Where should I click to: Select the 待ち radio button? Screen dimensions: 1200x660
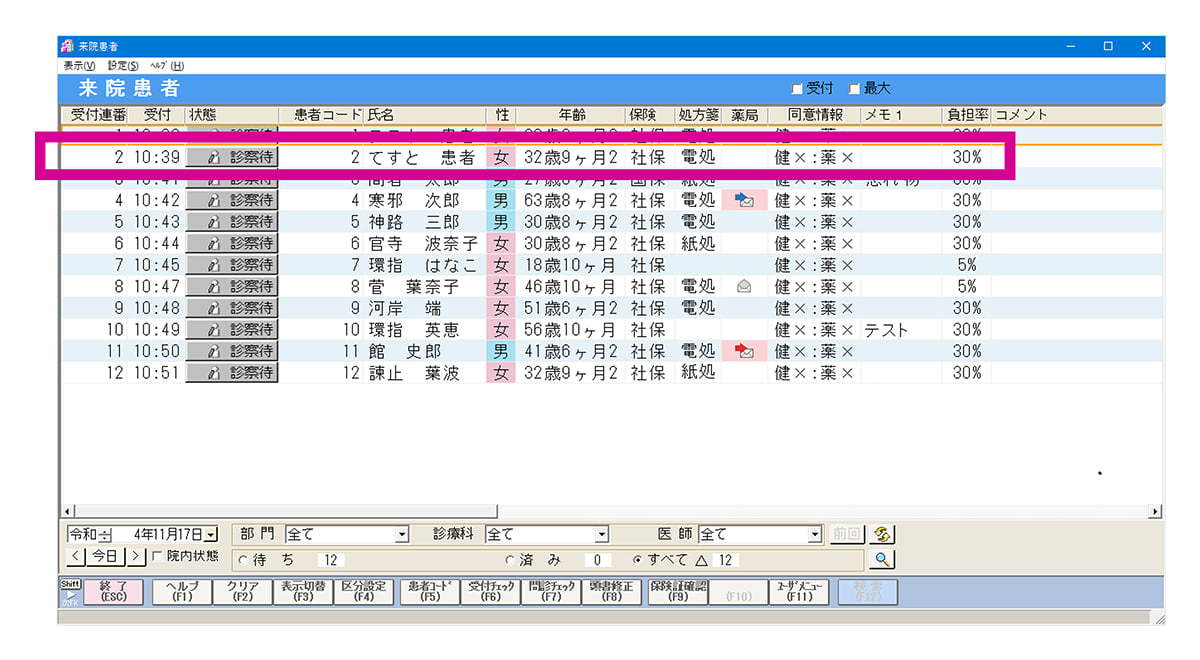[x=243, y=560]
